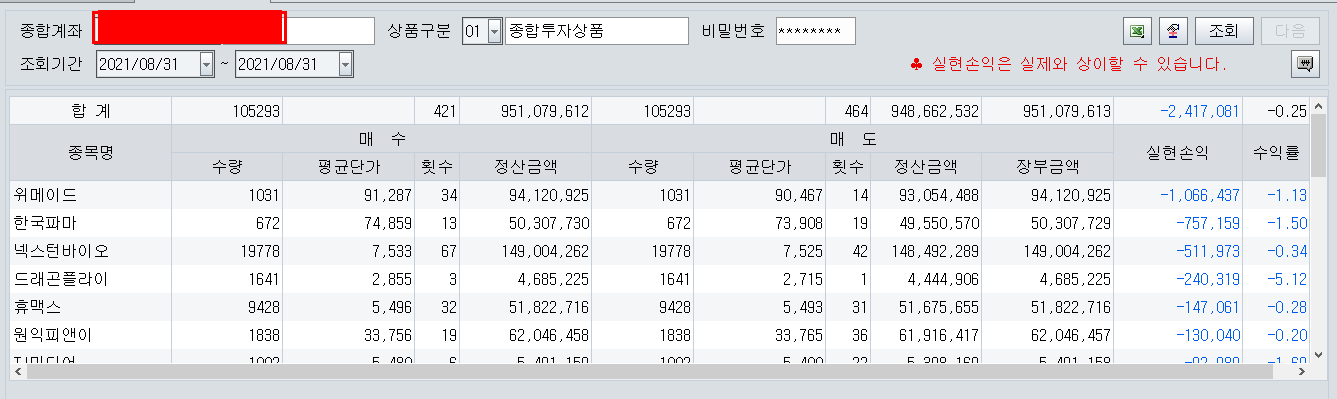The width and height of the screenshot is (1337, 399).
Task: Click the 실현손익 column header
Action: 1178,152
